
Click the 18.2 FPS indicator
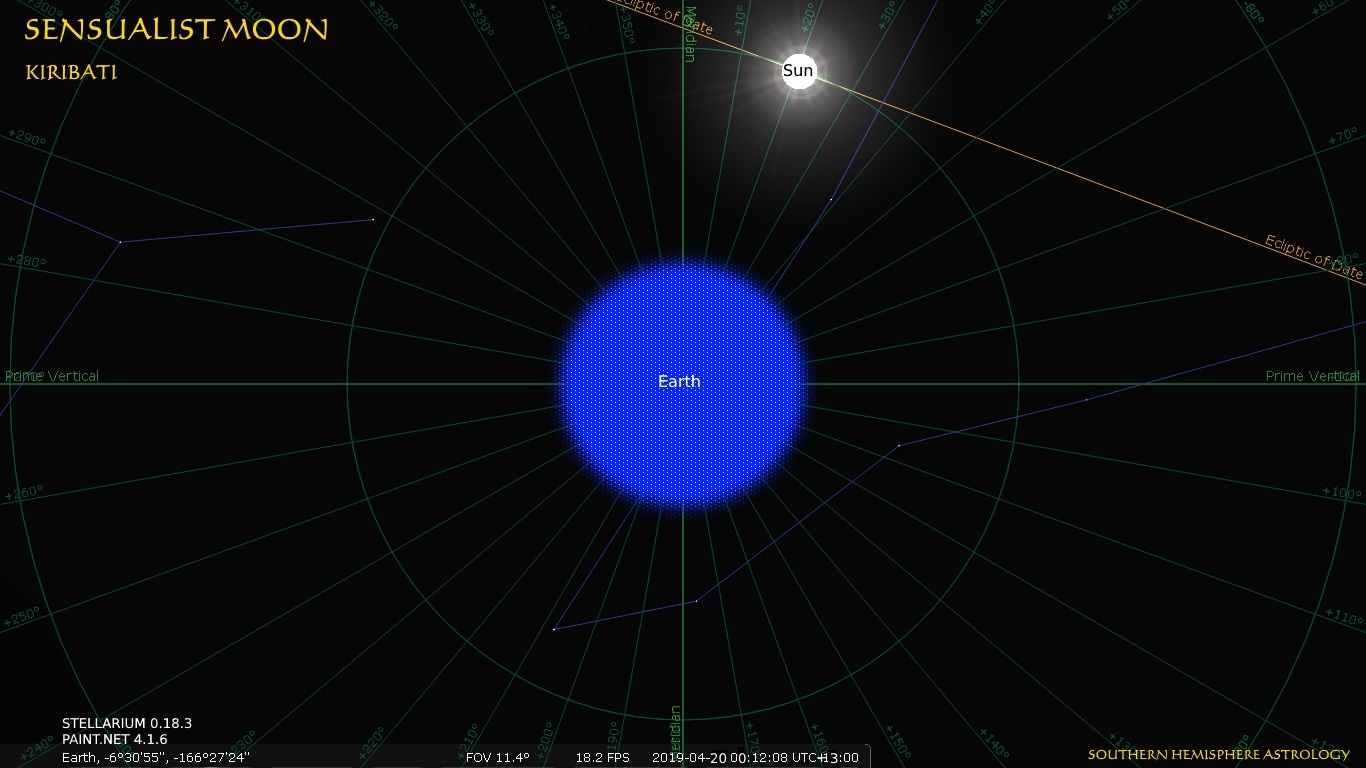602,757
